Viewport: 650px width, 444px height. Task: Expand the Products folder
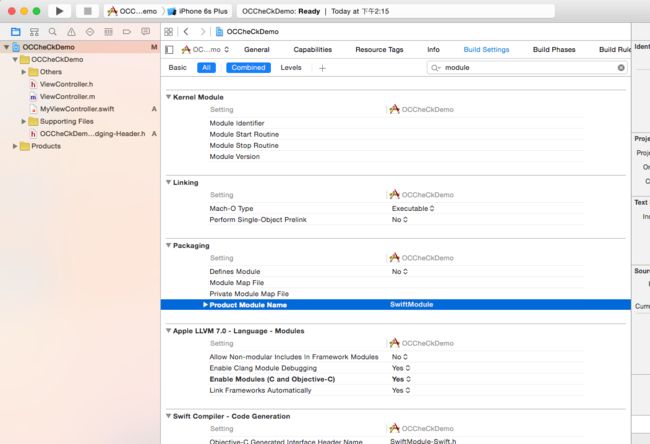15,146
